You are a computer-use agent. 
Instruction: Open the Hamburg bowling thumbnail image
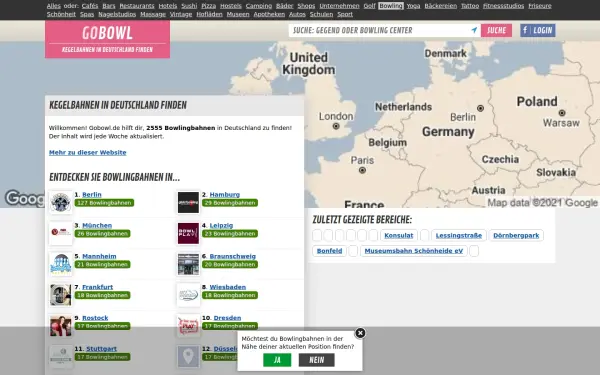coord(188,202)
